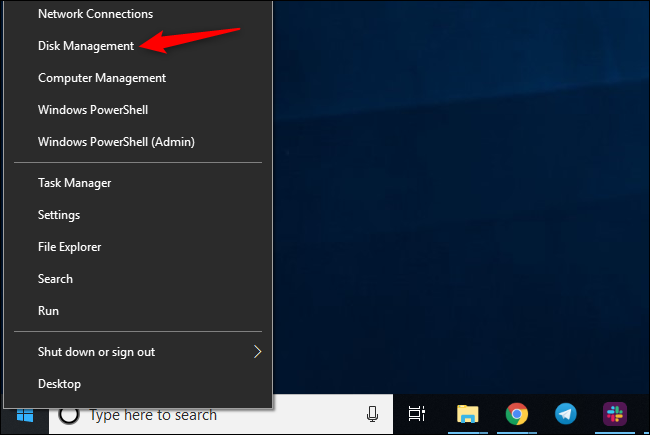The height and width of the screenshot is (435, 650).
Task: Open Slack from the taskbar
Action: coord(614,414)
